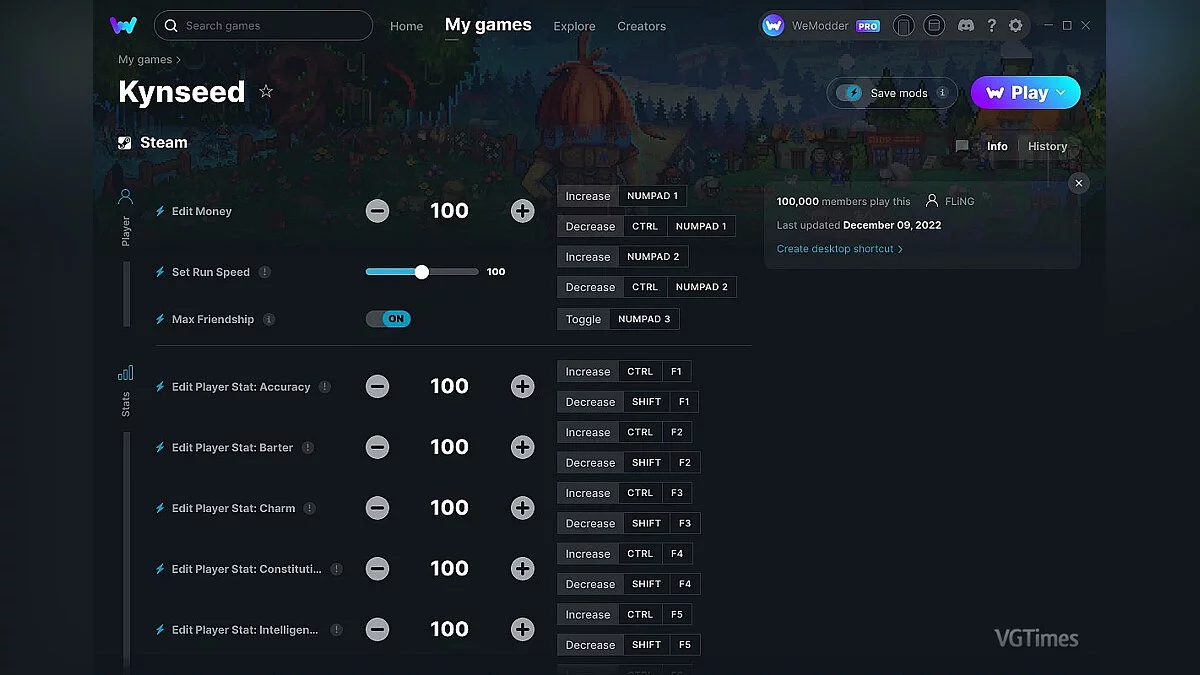
Task: Click minus for Intelligence stat
Action: 377,629
